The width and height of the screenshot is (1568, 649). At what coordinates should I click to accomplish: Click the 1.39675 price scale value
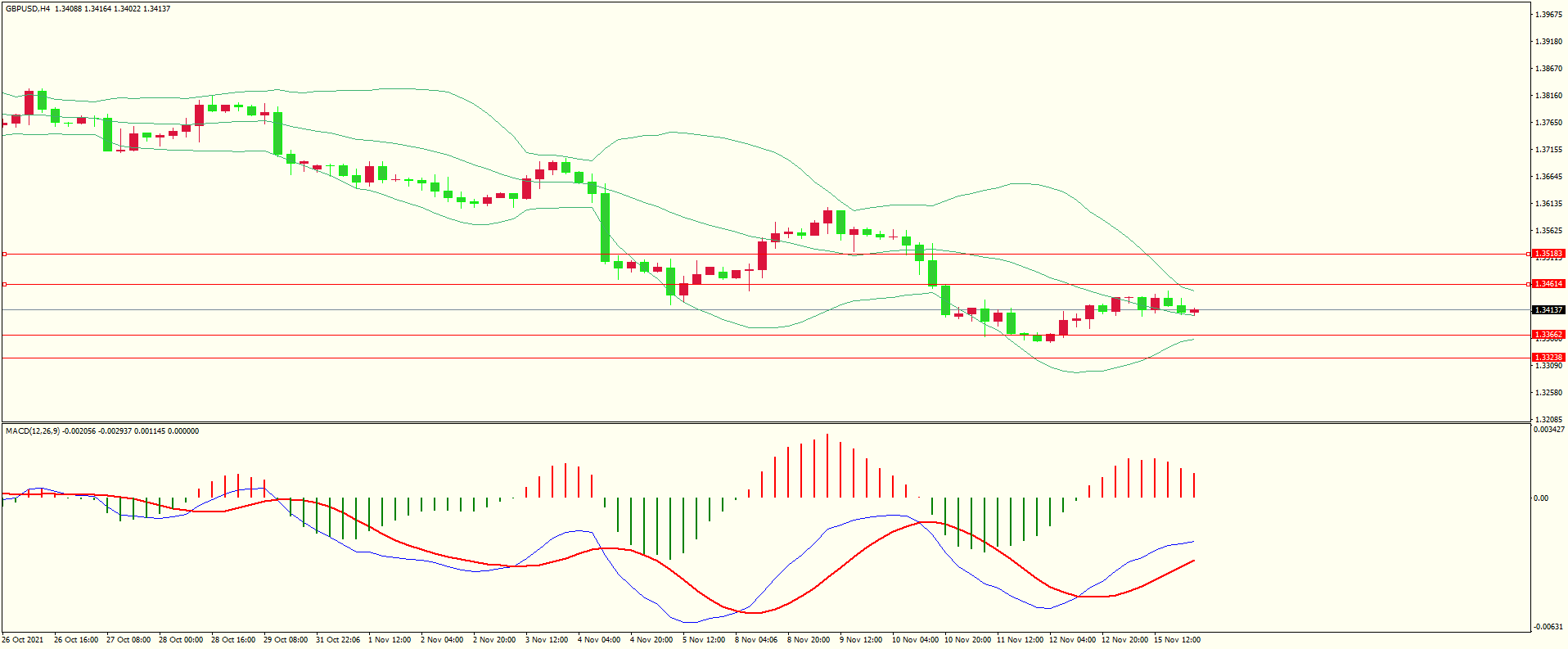[x=1548, y=15]
